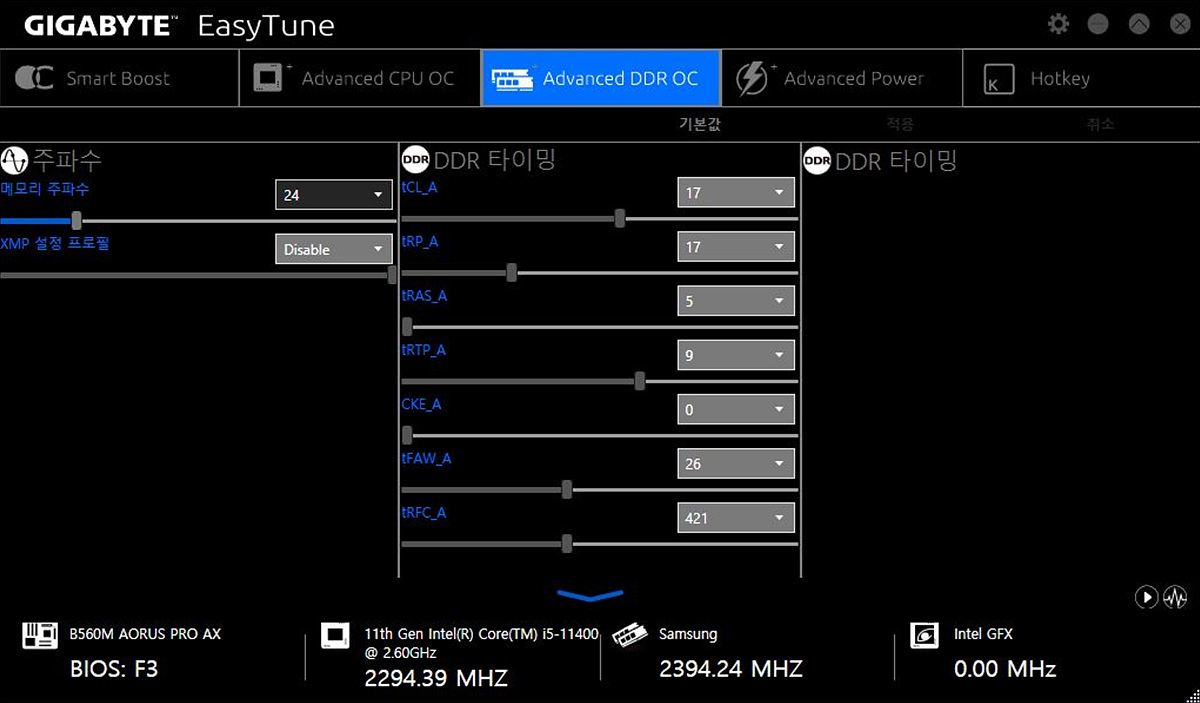Click the 메모리 주파수 slider handle
Viewport: 1200px width, 703px height.
click(x=76, y=221)
